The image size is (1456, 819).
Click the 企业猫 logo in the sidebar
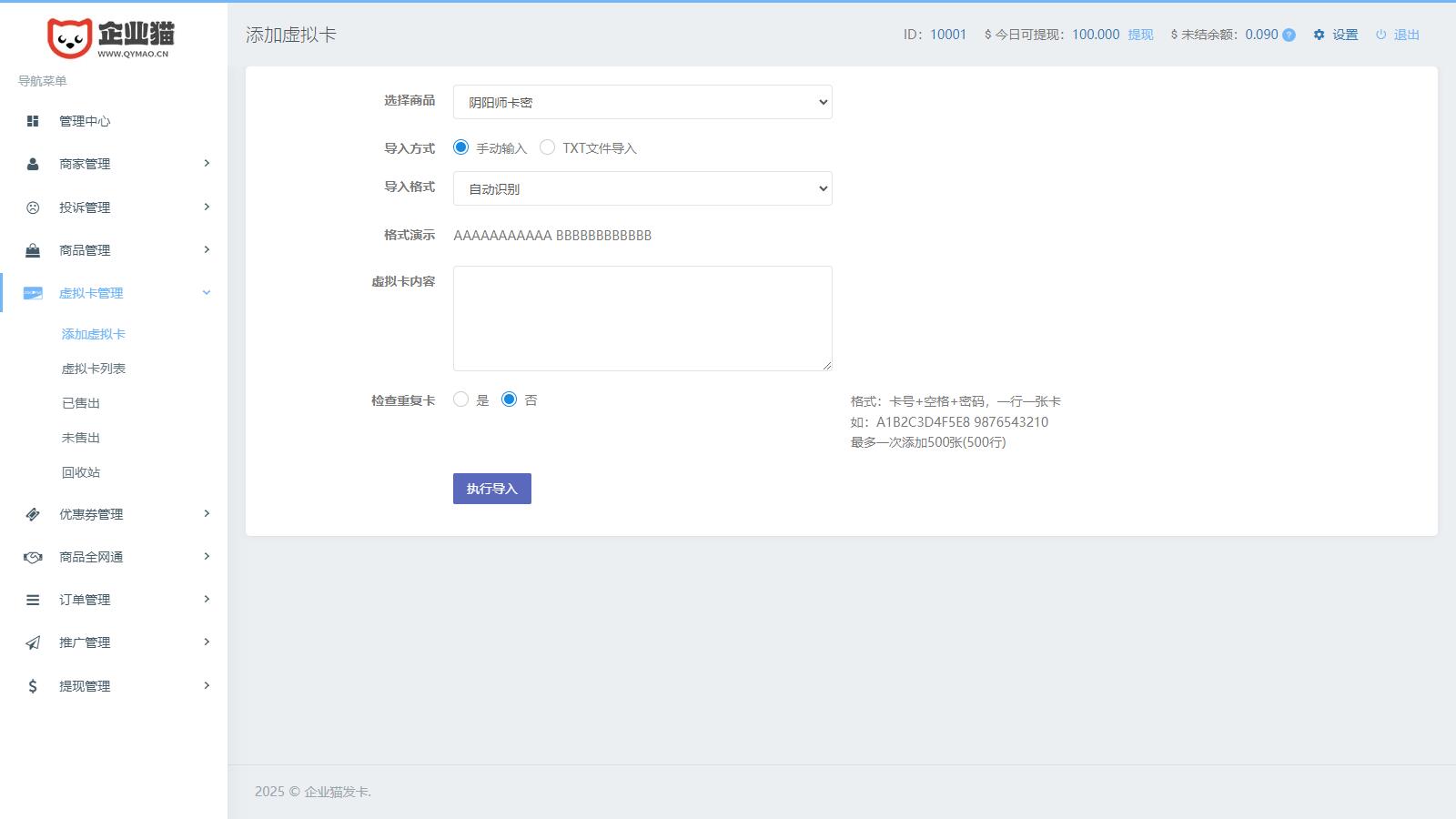click(x=111, y=38)
